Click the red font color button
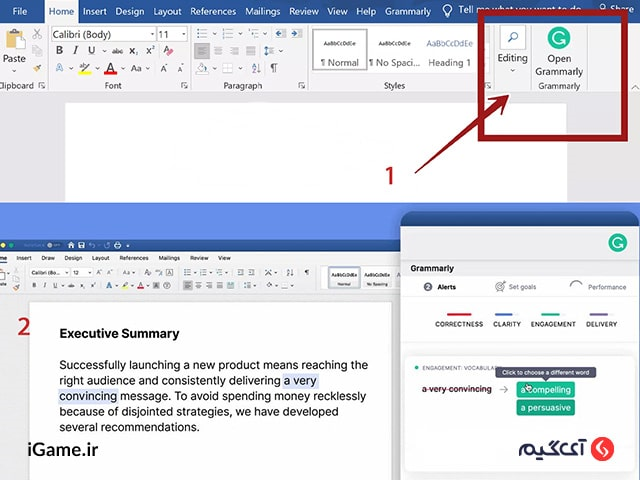The height and width of the screenshot is (480, 640). 110,69
